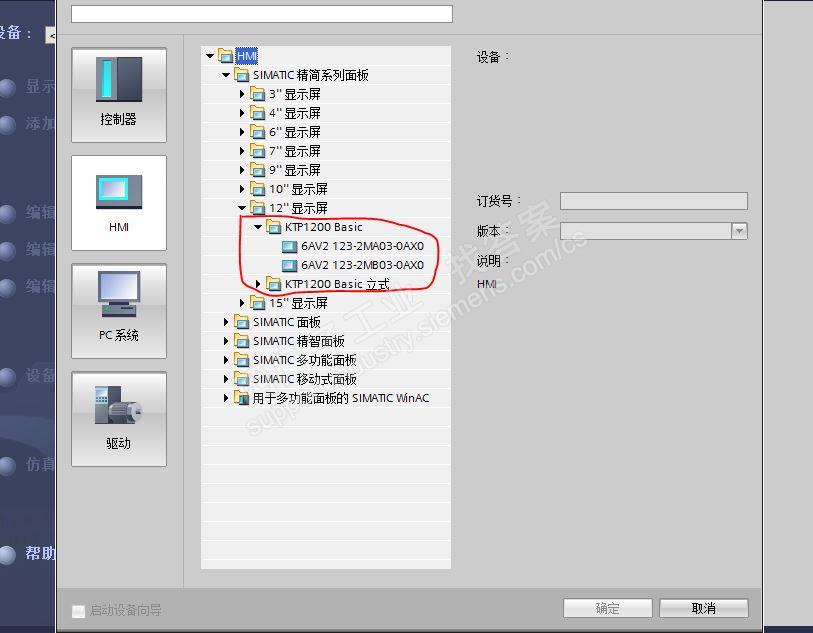
Task: Click folder icon of SIMATIC 精简系列面板
Action: (242, 75)
